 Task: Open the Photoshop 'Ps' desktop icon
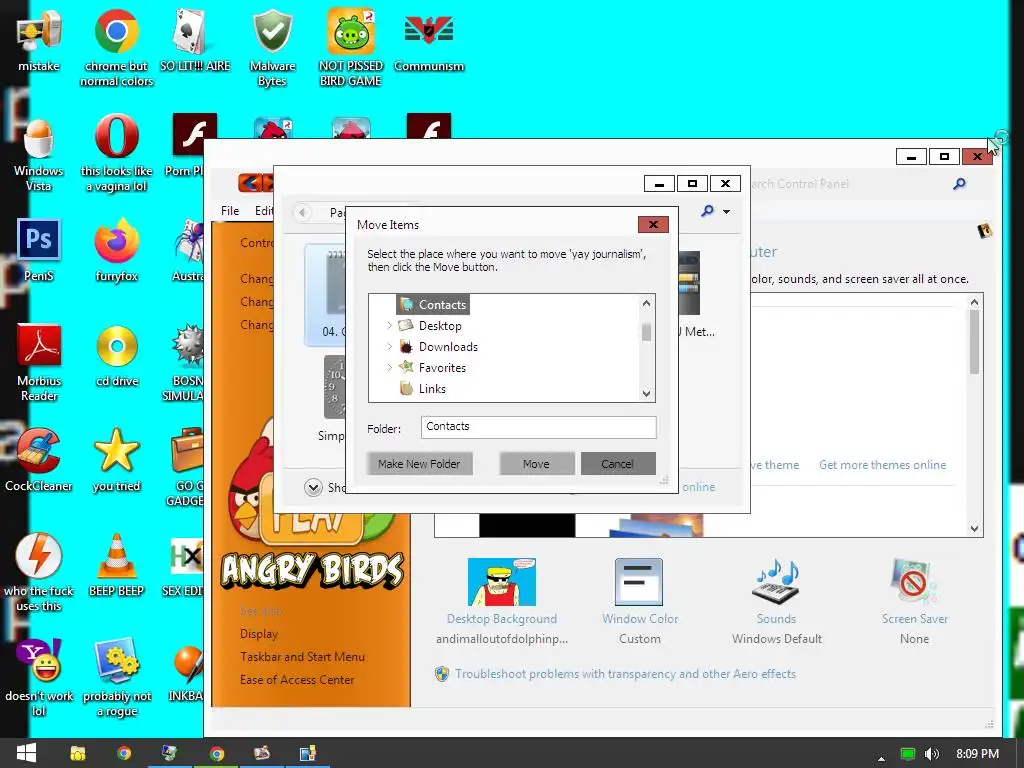coord(39,250)
